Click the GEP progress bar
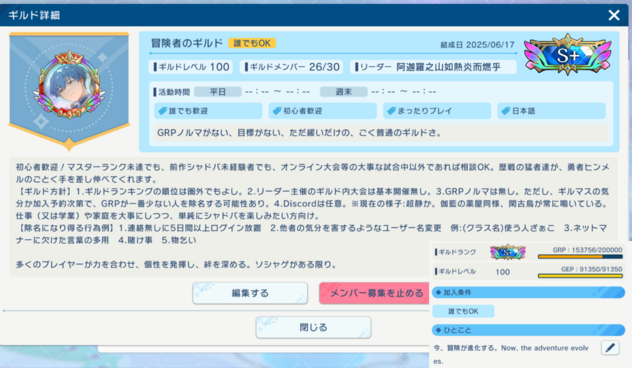 pos(580,276)
